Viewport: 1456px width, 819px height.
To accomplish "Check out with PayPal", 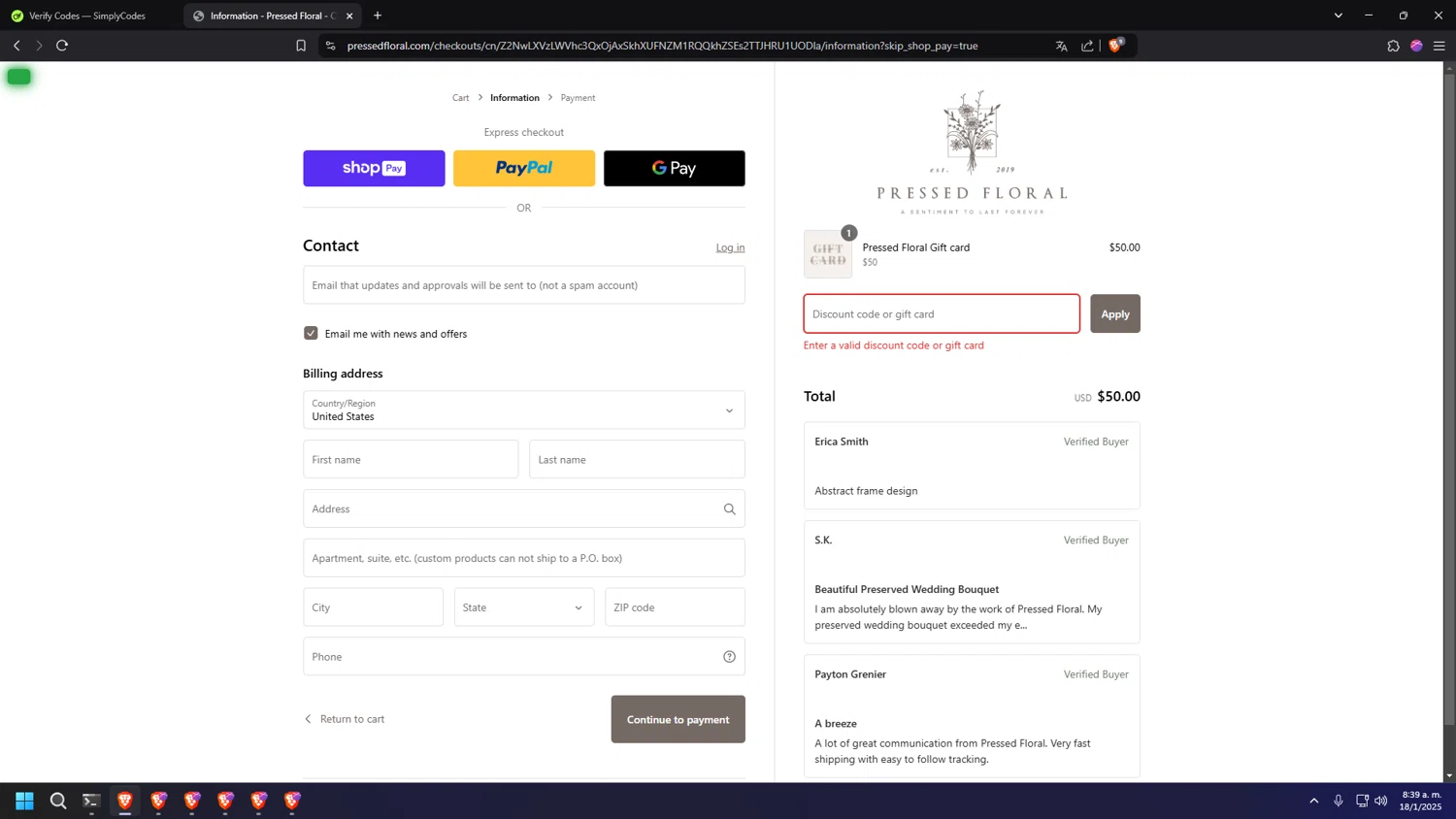I will point(524,168).
